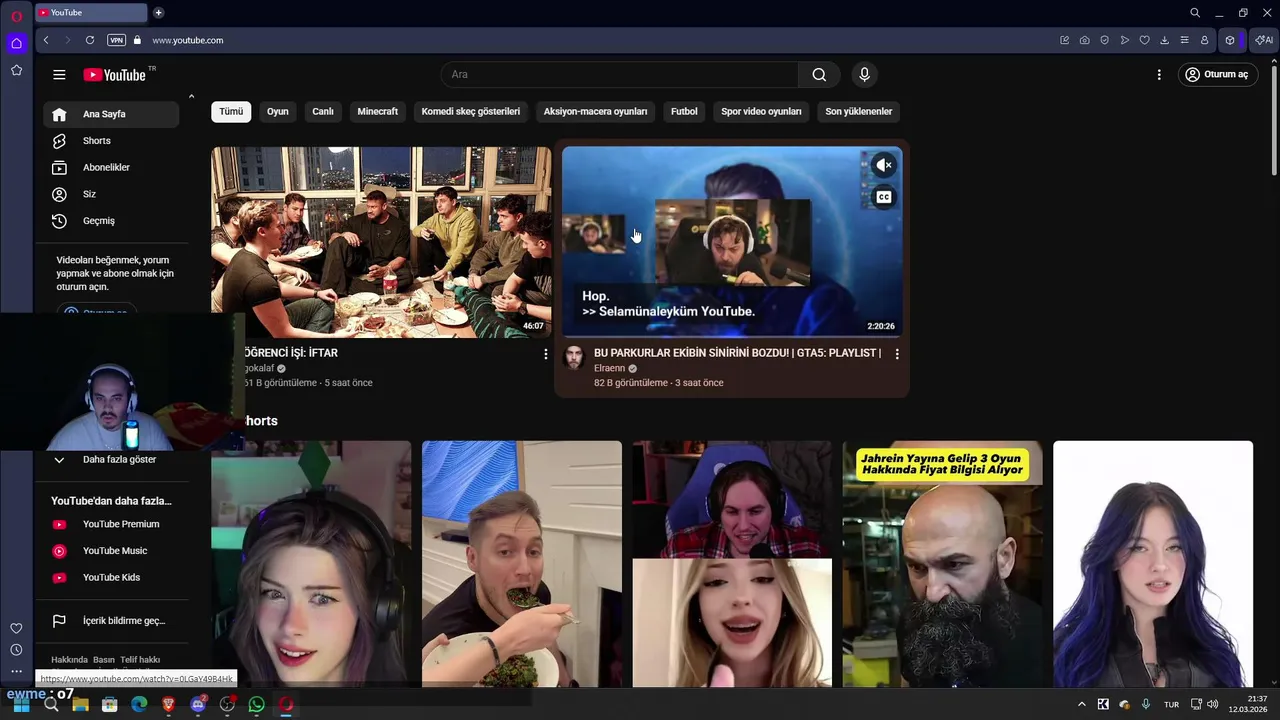Open YouTube Music link
The height and width of the screenshot is (720, 1280).
[x=111, y=551]
